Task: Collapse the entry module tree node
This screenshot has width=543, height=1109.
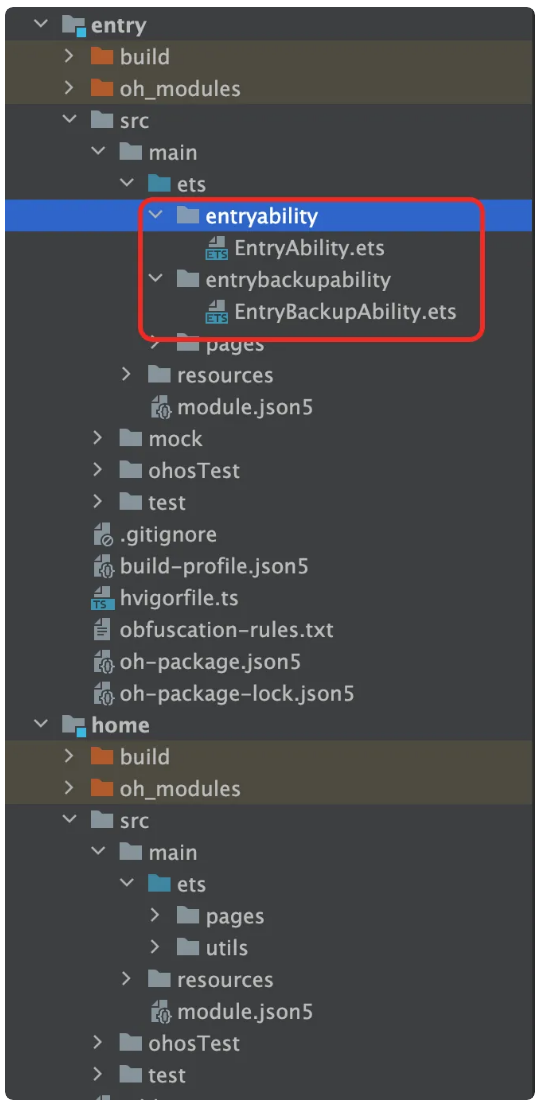Action: tap(41, 25)
